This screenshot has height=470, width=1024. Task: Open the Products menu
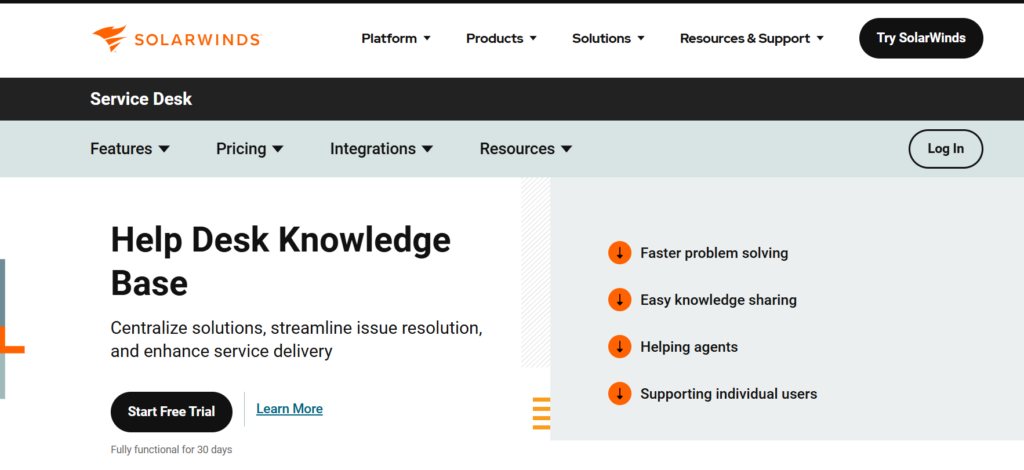coord(501,39)
